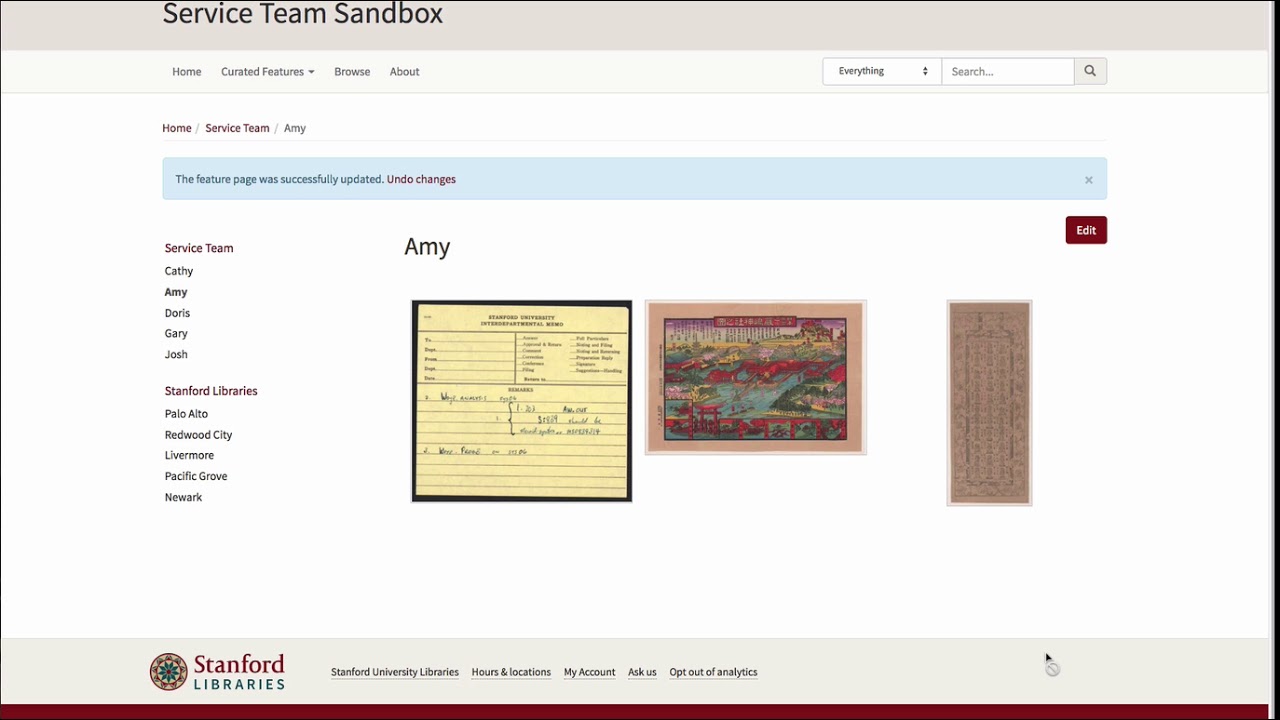Open Hours & locations footer link
This screenshot has height=720, width=1280.
tap(511, 672)
